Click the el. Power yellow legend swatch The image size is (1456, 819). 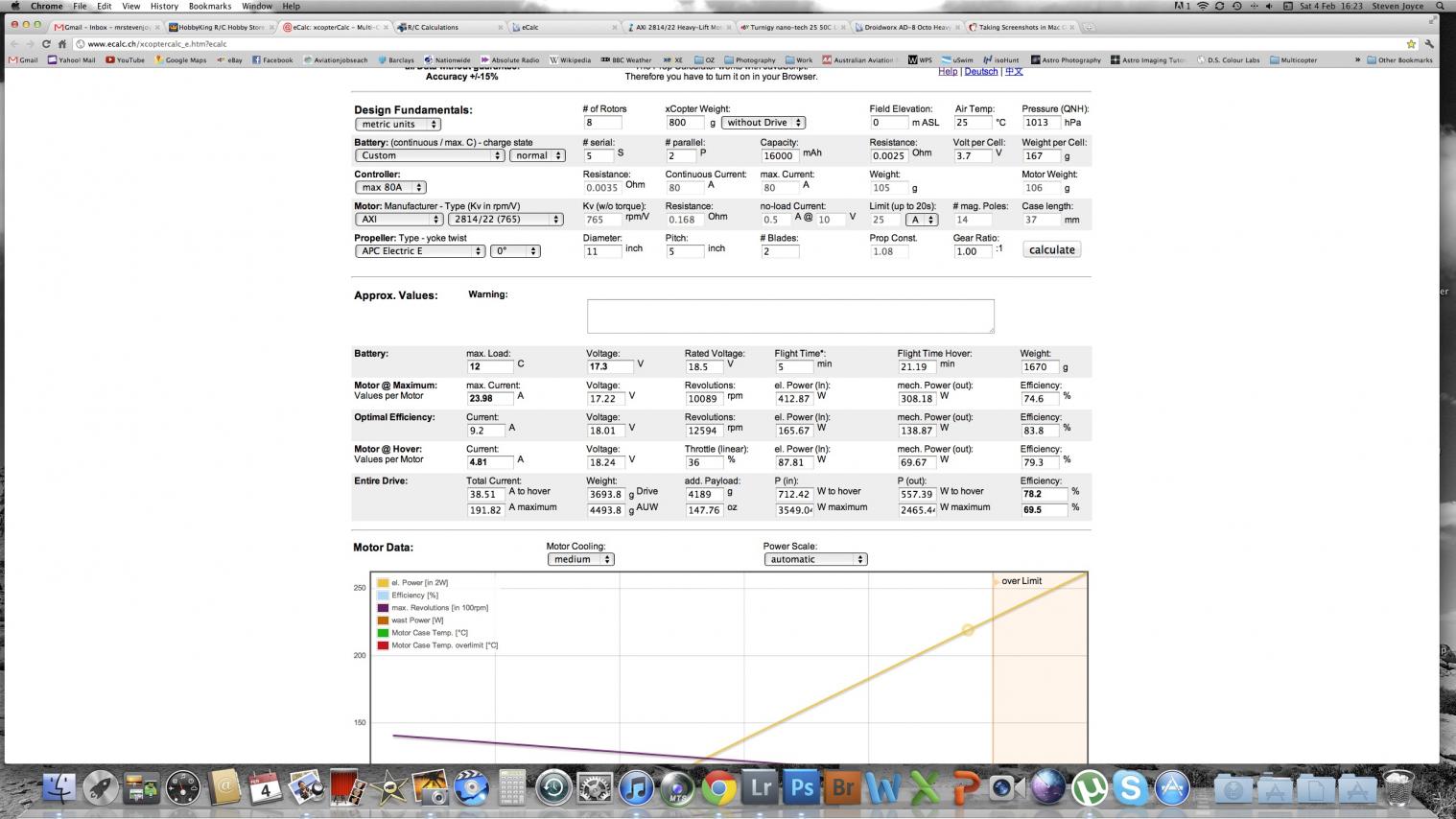point(383,583)
